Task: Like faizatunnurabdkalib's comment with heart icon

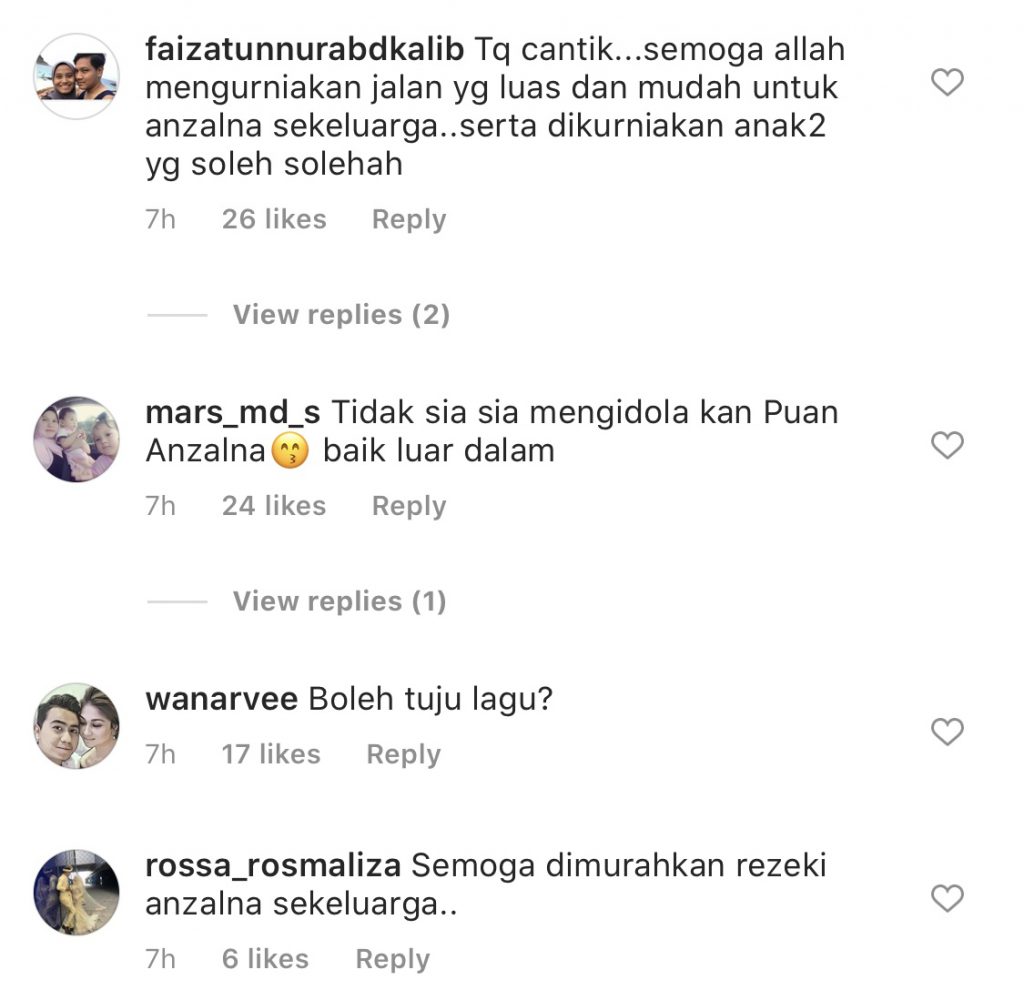Action: coord(947,82)
